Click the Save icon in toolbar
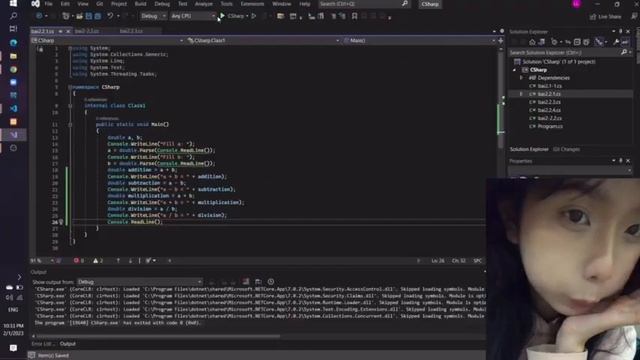 tap(89, 16)
